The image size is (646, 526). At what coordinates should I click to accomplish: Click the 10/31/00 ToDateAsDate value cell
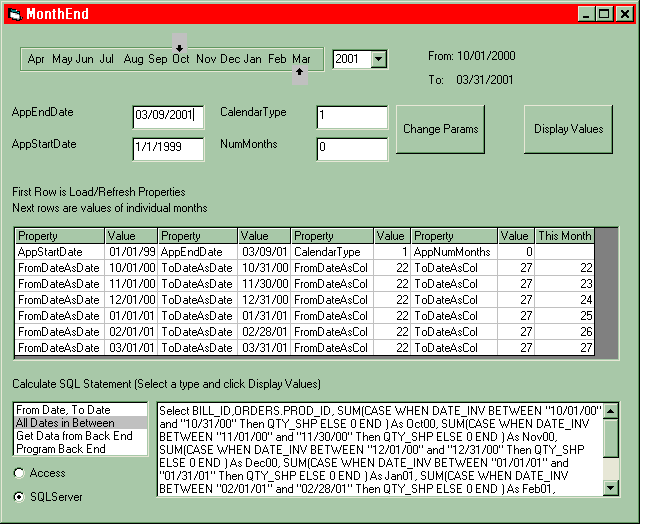click(264, 268)
